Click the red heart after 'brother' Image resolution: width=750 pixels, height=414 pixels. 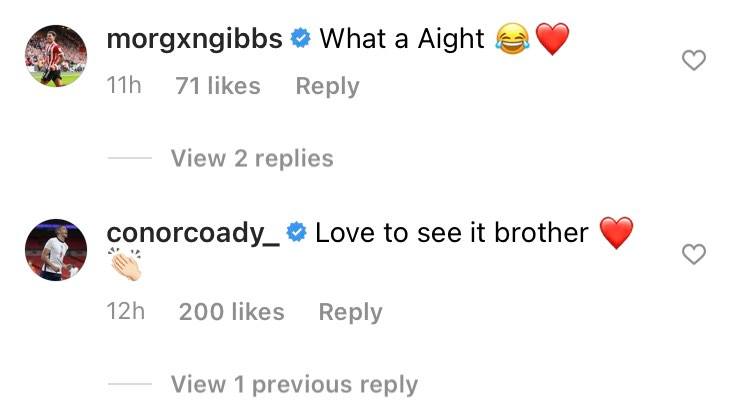[617, 233]
